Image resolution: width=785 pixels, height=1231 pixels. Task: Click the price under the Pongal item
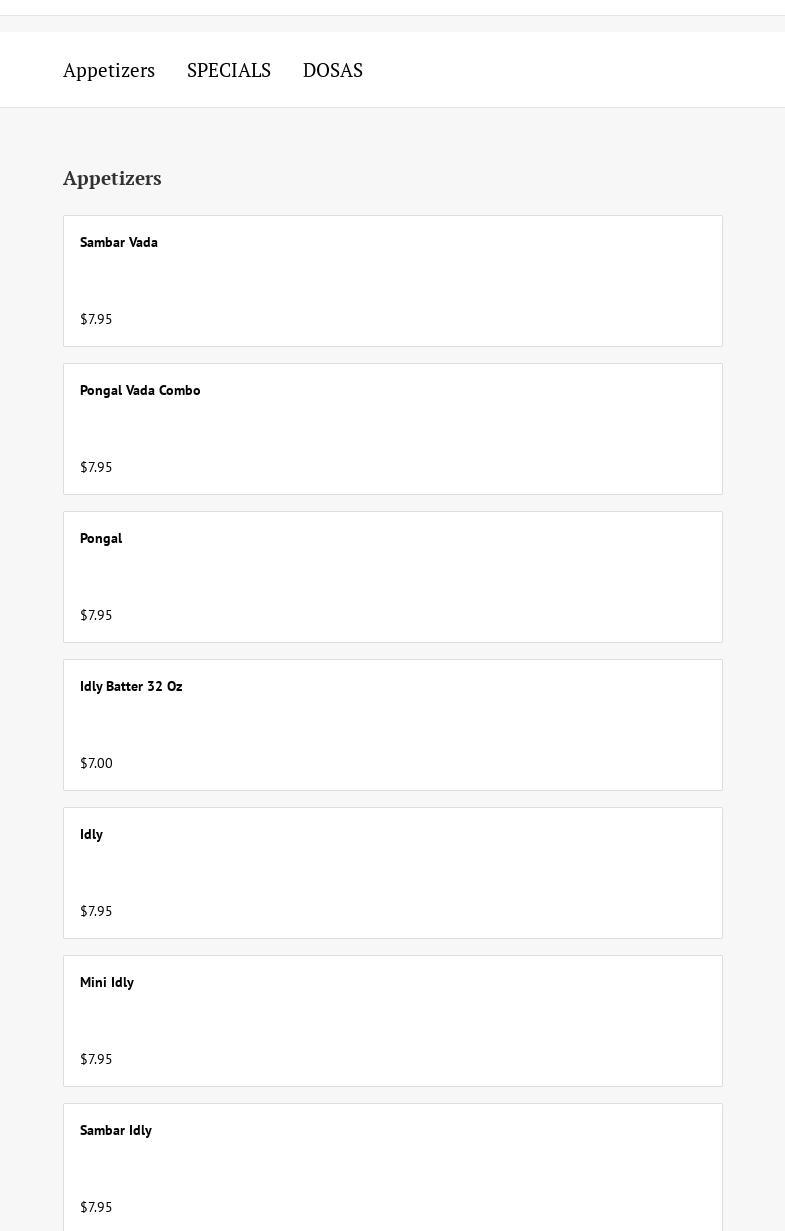pyautogui.click(x=96, y=615)
